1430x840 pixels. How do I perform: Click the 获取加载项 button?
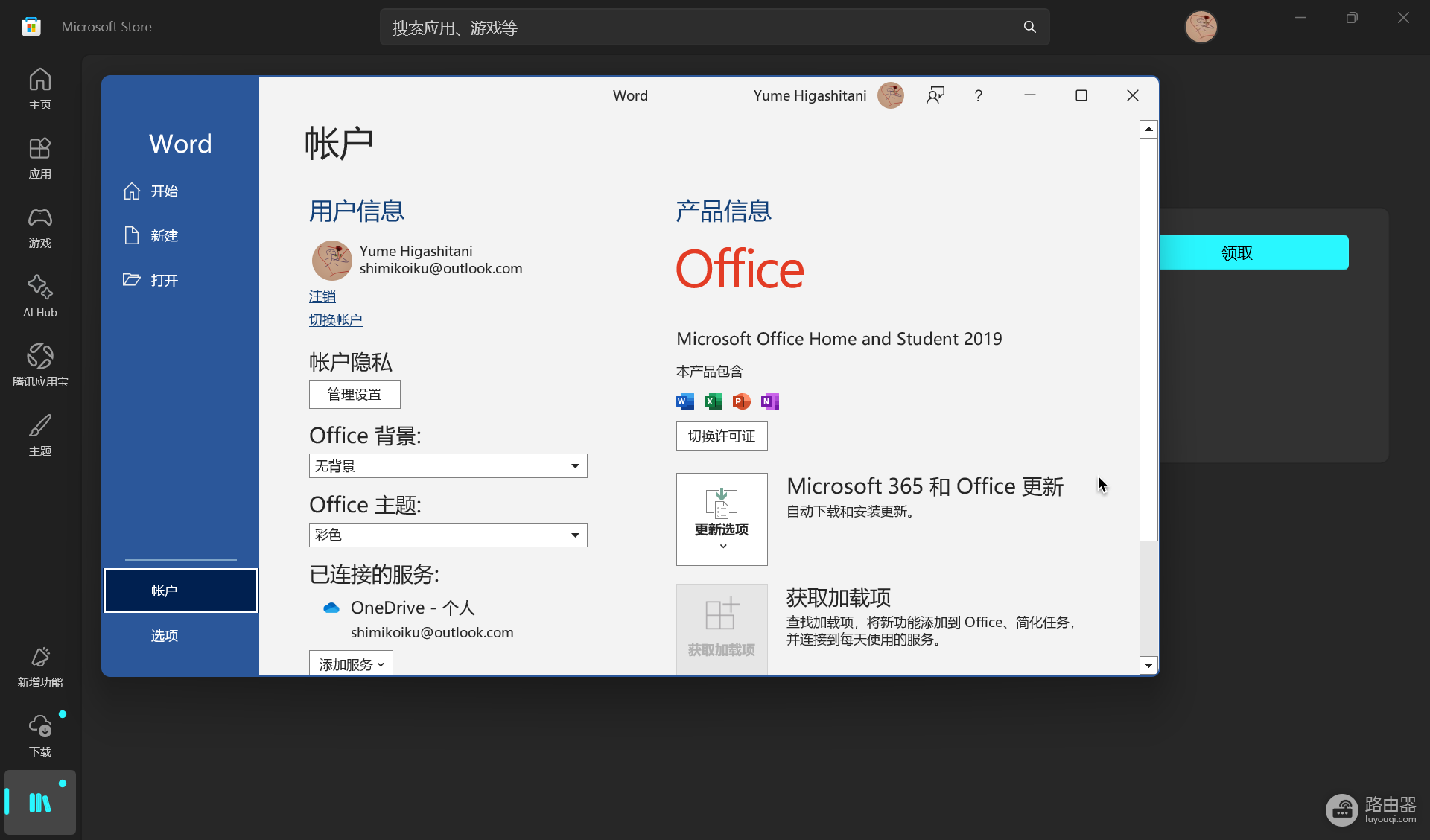tap(722, 630)
